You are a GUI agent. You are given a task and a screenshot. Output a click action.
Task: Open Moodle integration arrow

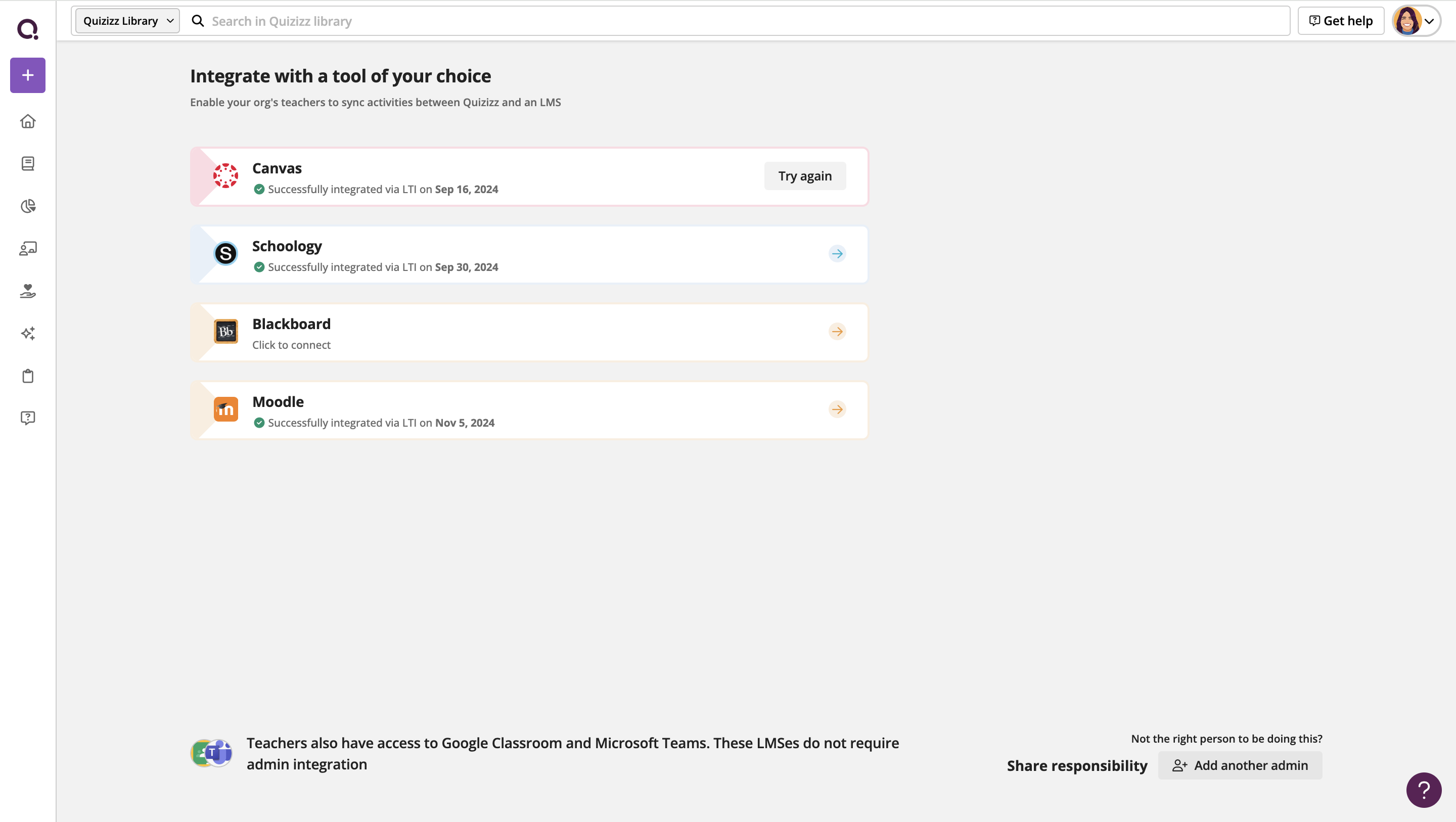click(837, 409)
